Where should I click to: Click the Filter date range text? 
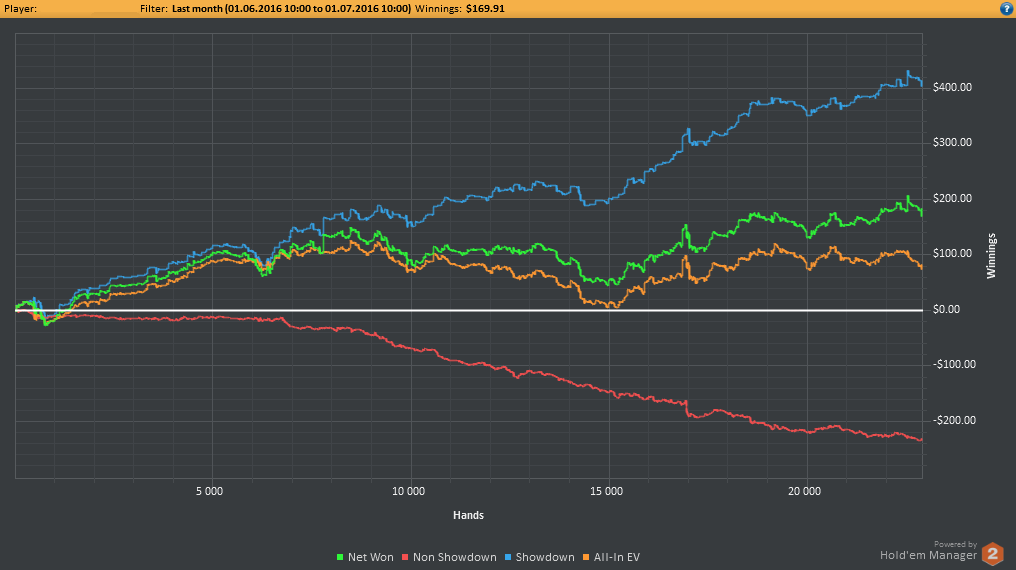pos(291,8)
